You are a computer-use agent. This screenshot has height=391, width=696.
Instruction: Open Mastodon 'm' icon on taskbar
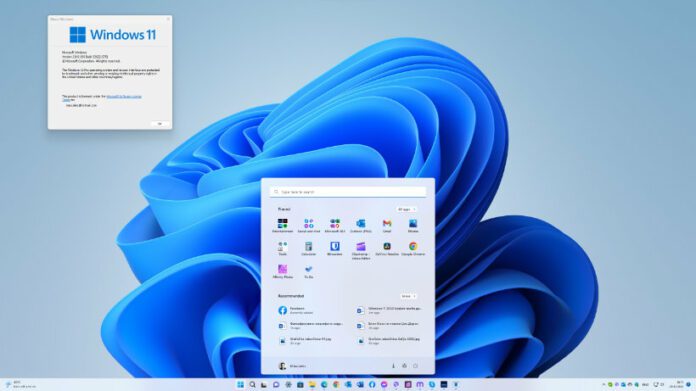[x=420, y=384]
